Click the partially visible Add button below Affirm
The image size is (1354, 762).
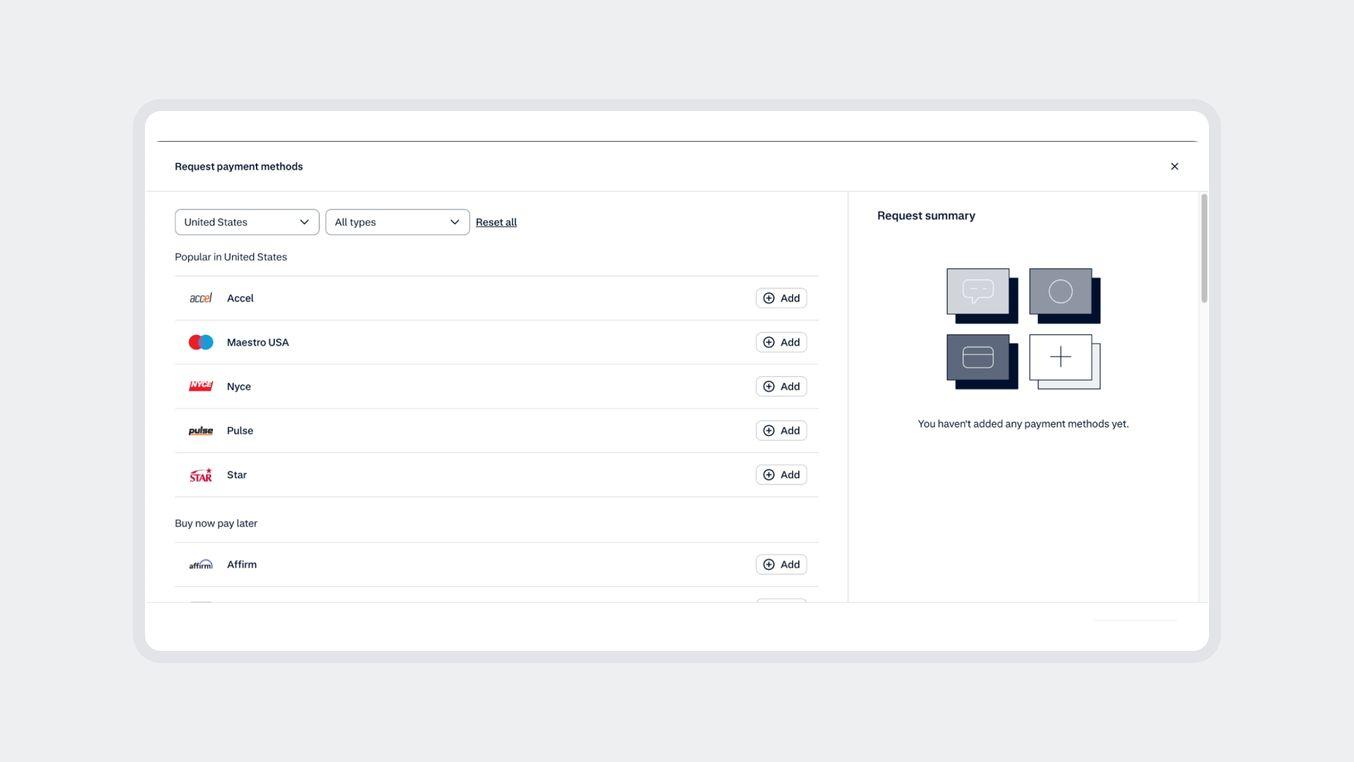781,602
